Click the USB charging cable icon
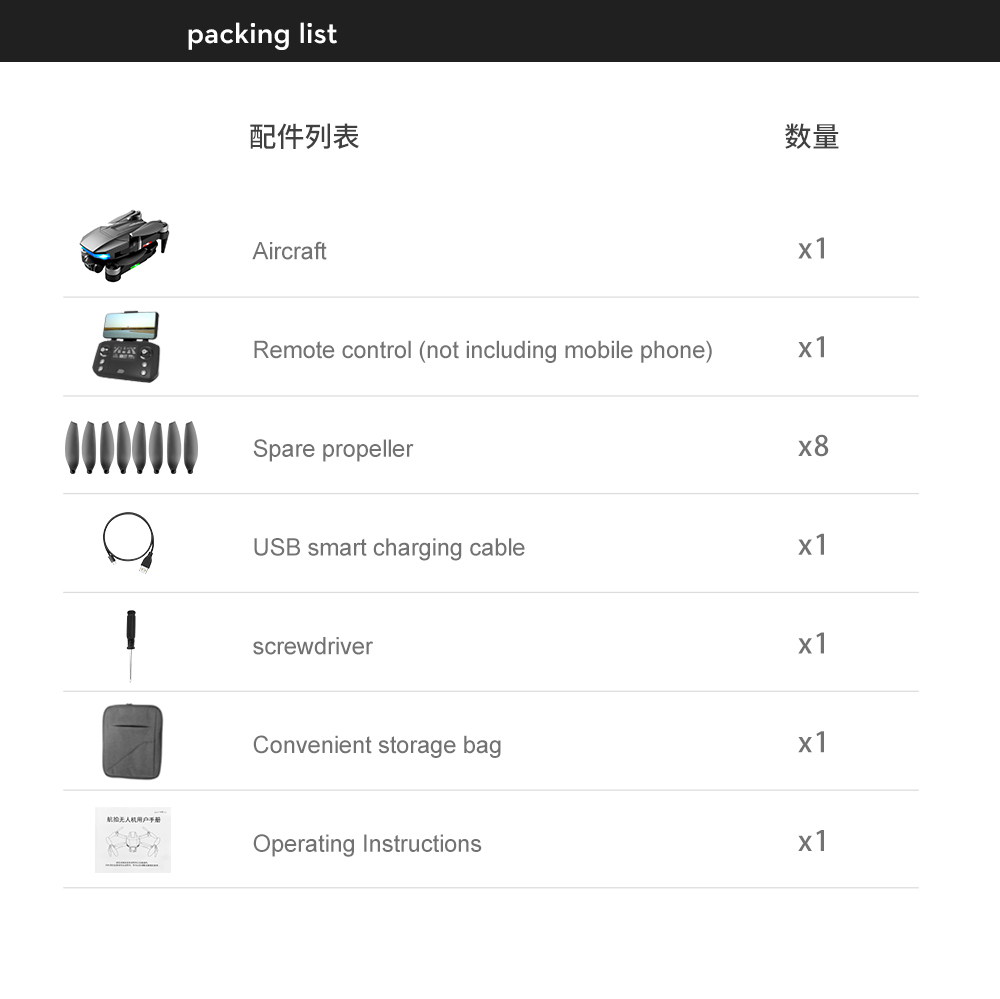This screenshot has width=1000, height=999. point(130,542)
